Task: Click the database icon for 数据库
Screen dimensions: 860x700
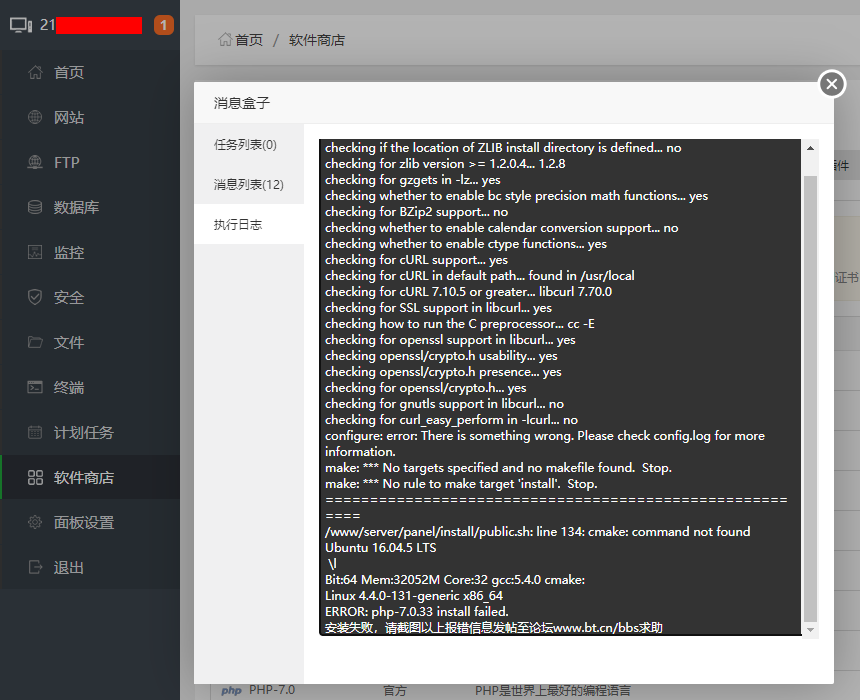Action: pos(35,207)
